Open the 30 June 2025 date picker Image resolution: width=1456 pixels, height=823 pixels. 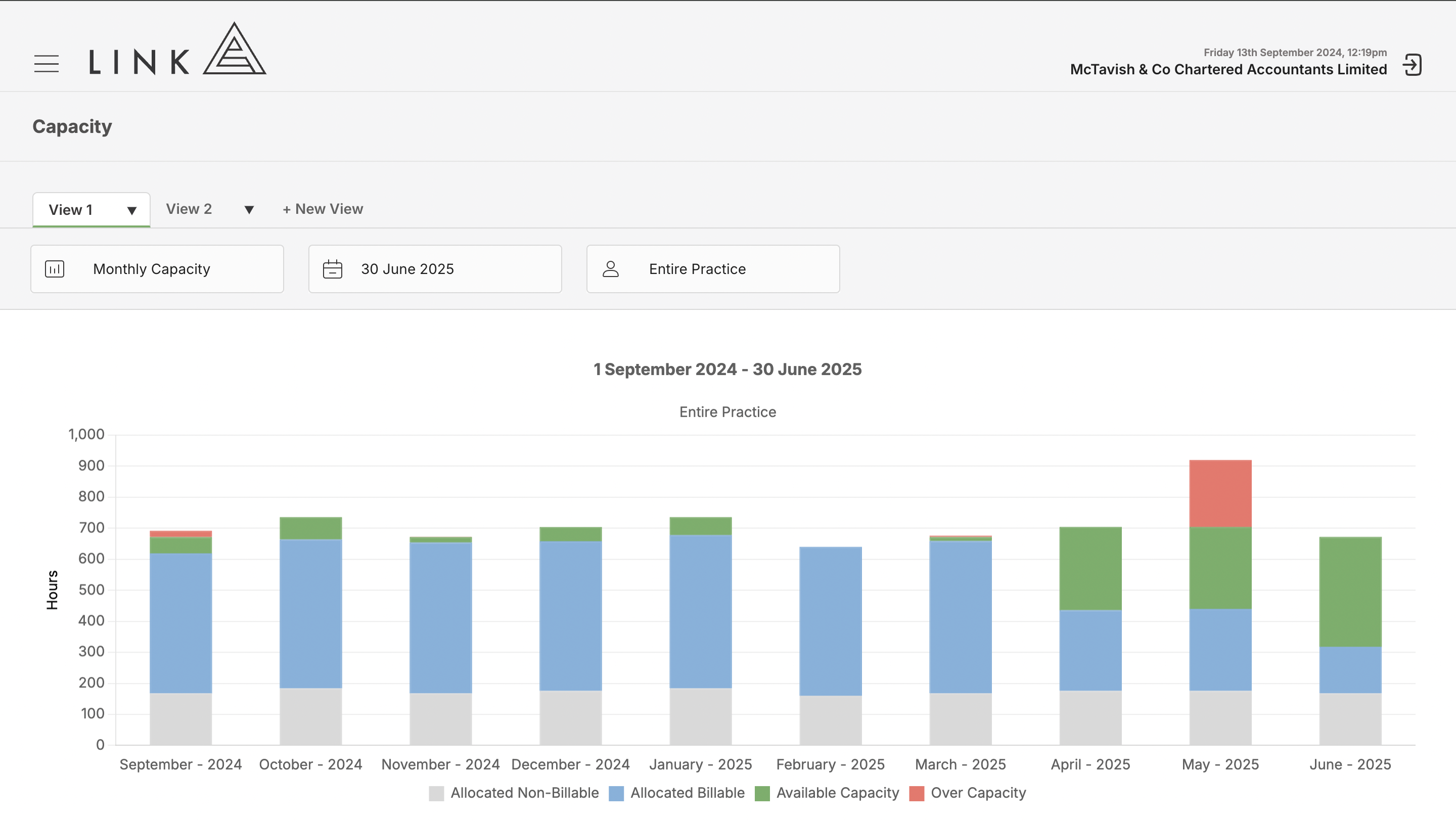[435, 269]
